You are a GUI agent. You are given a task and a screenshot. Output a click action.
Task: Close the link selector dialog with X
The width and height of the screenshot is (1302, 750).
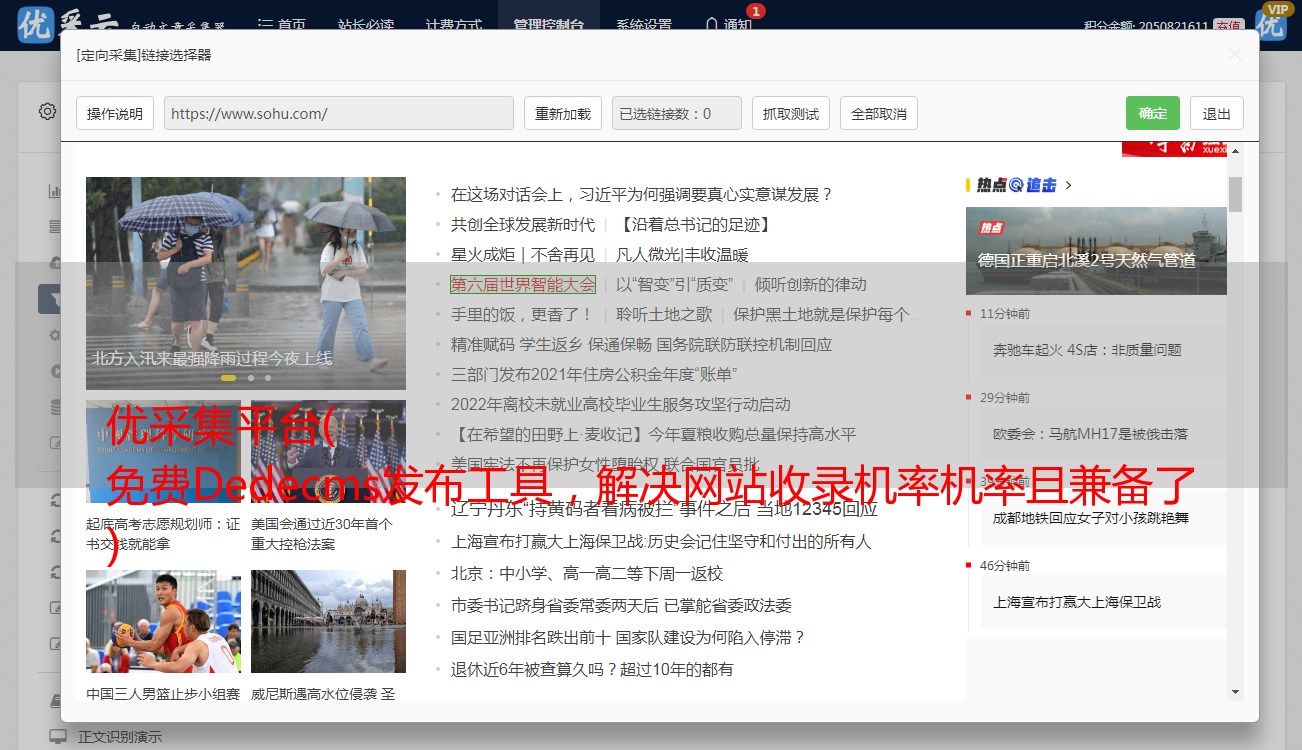pos(1235,55)
